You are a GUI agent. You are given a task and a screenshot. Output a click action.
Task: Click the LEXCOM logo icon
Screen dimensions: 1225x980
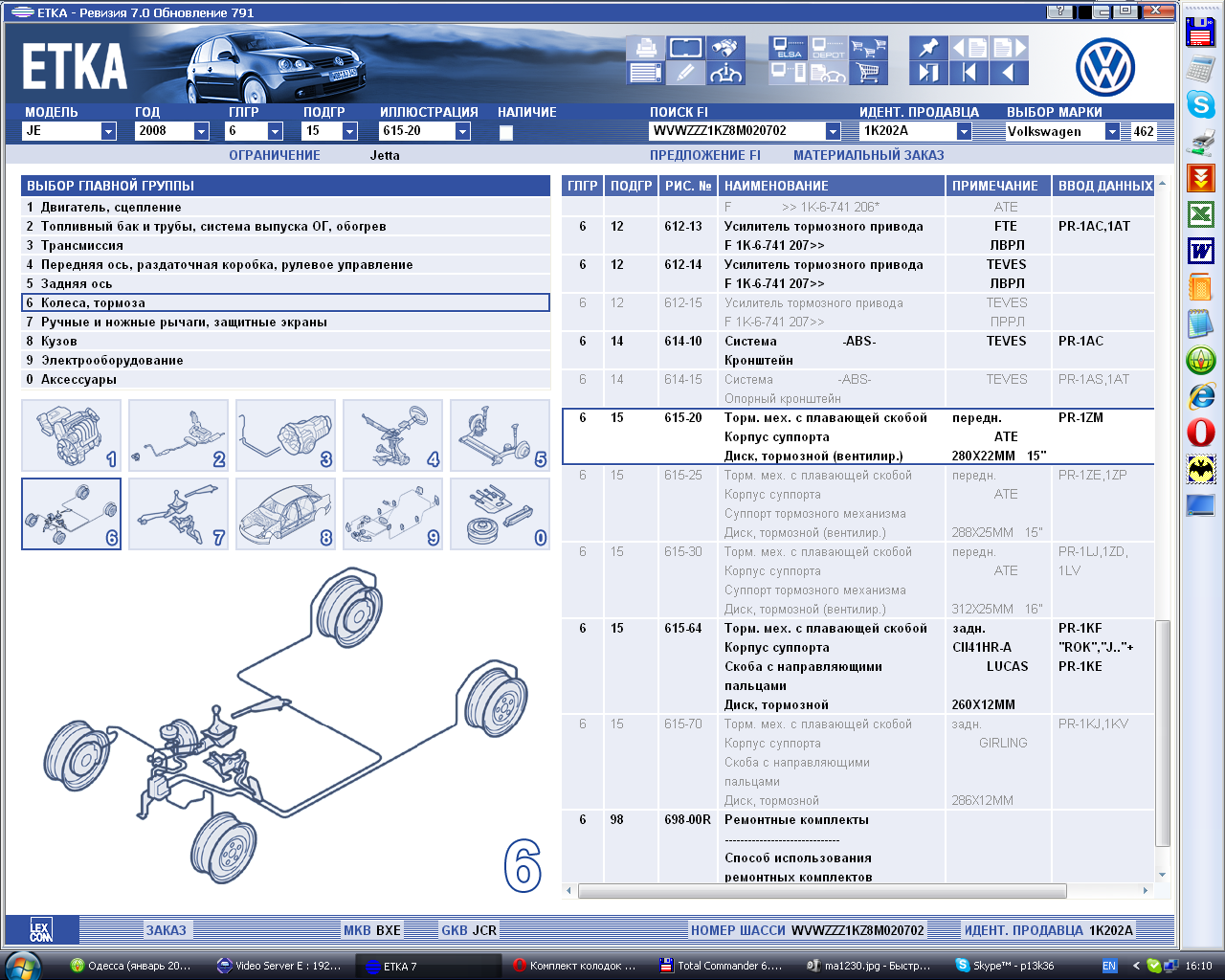point(40,930)
